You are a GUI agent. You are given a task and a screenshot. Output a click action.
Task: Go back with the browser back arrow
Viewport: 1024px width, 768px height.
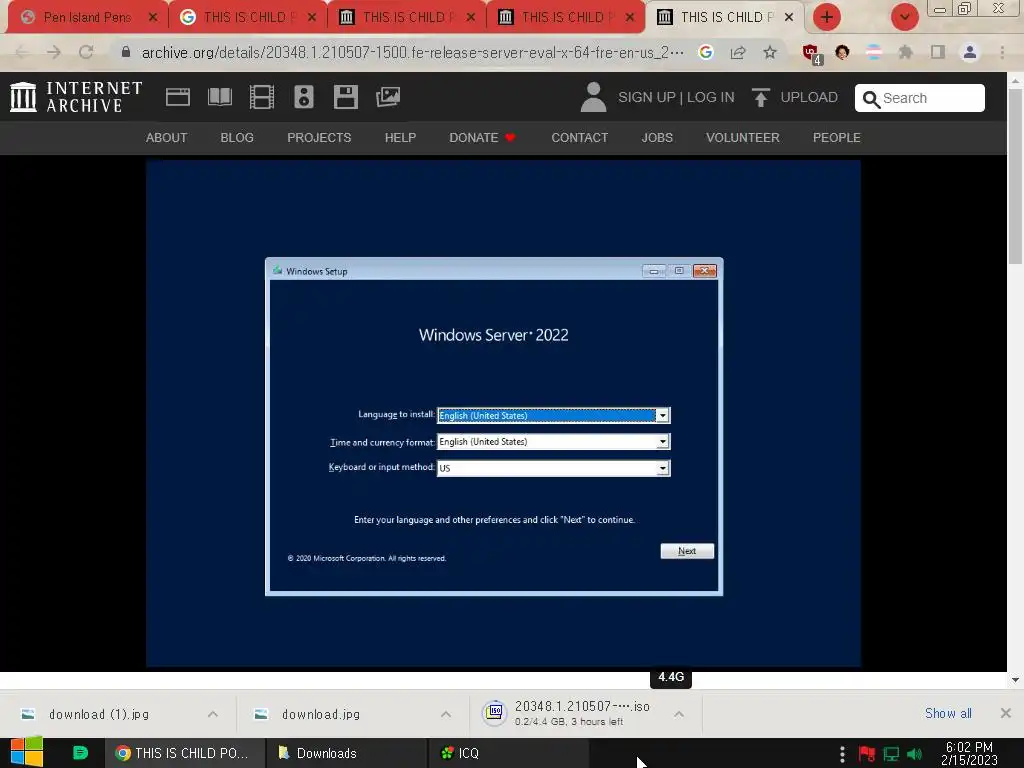(22, 52)
